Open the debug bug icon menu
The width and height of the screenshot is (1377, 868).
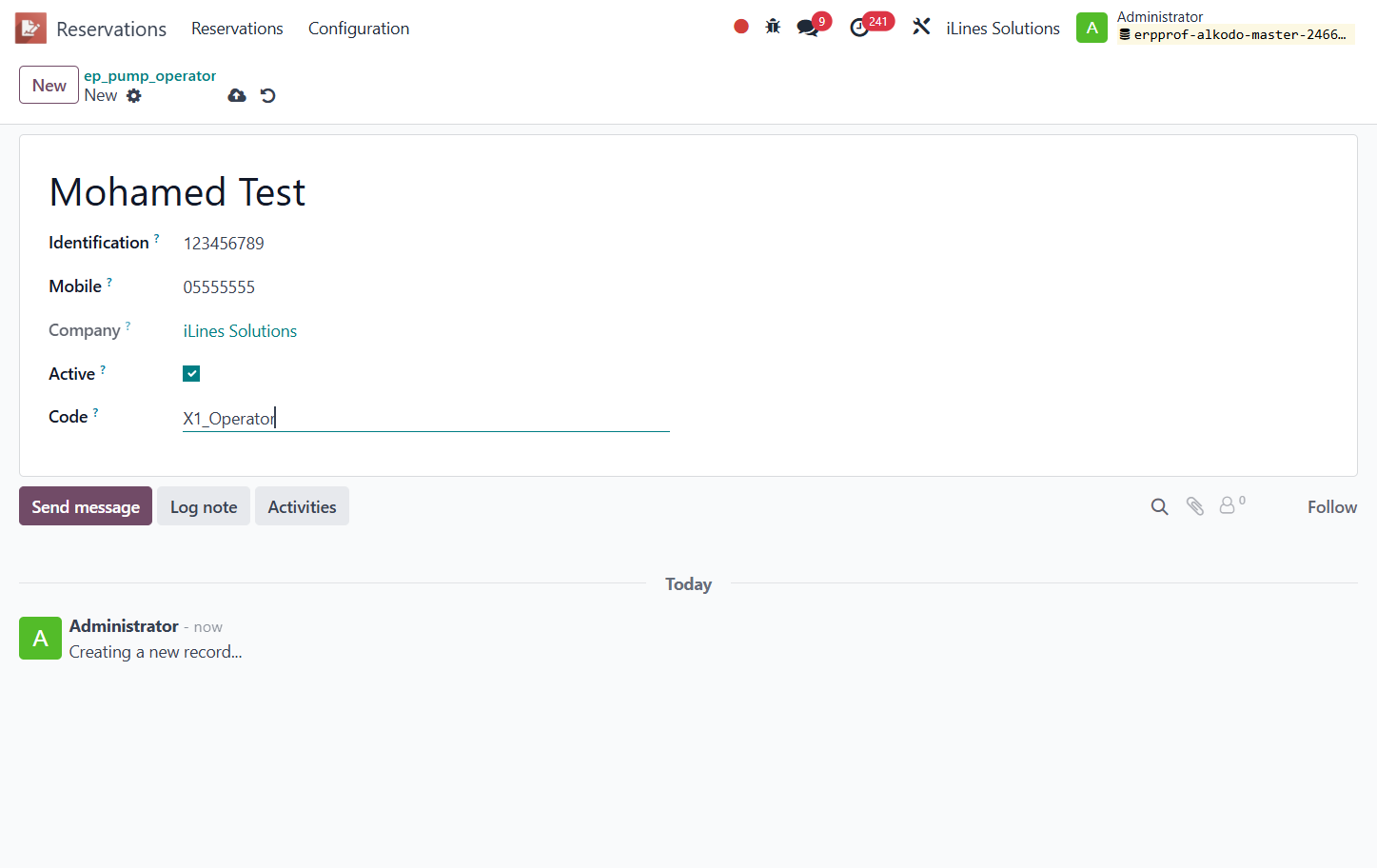click(x=773, y=27)
